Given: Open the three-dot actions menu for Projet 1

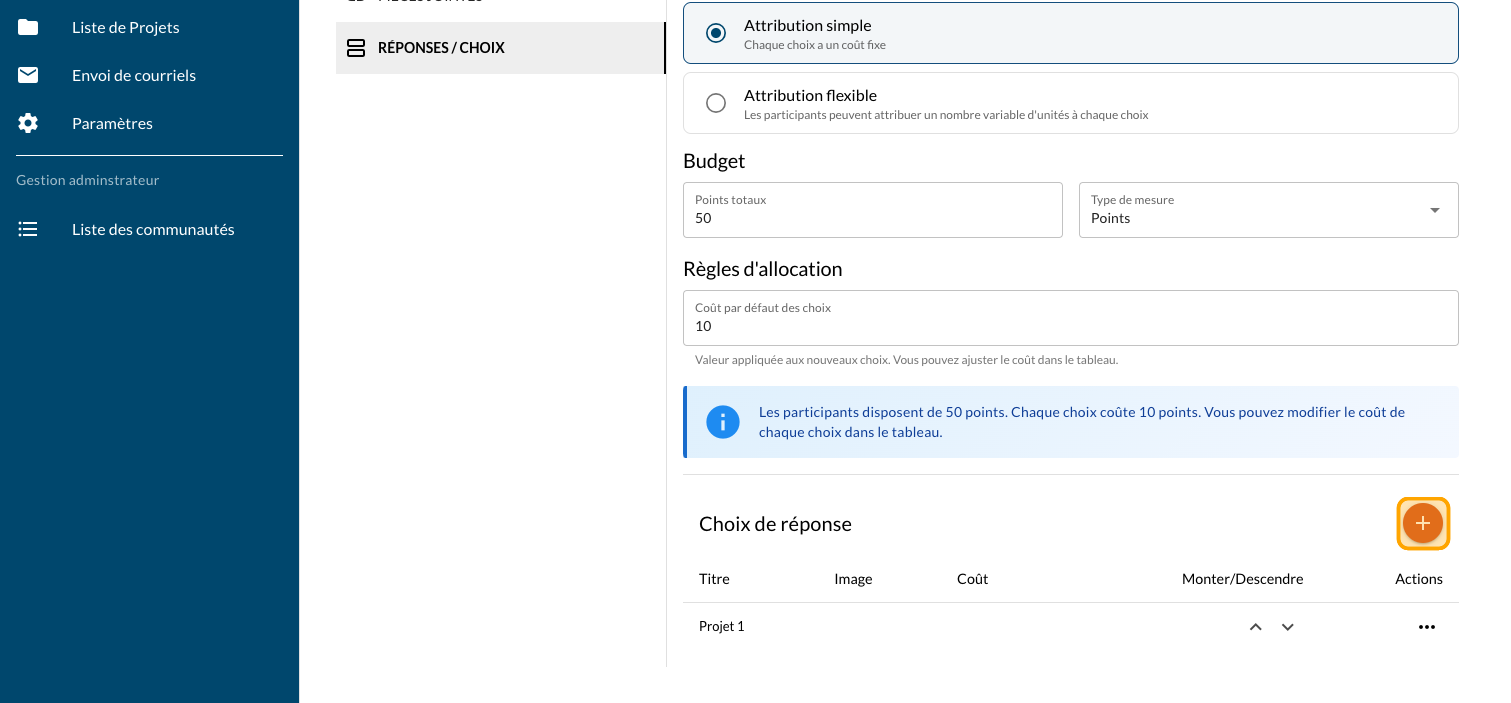Looking at the screenshot, I should coord(1426,627).
